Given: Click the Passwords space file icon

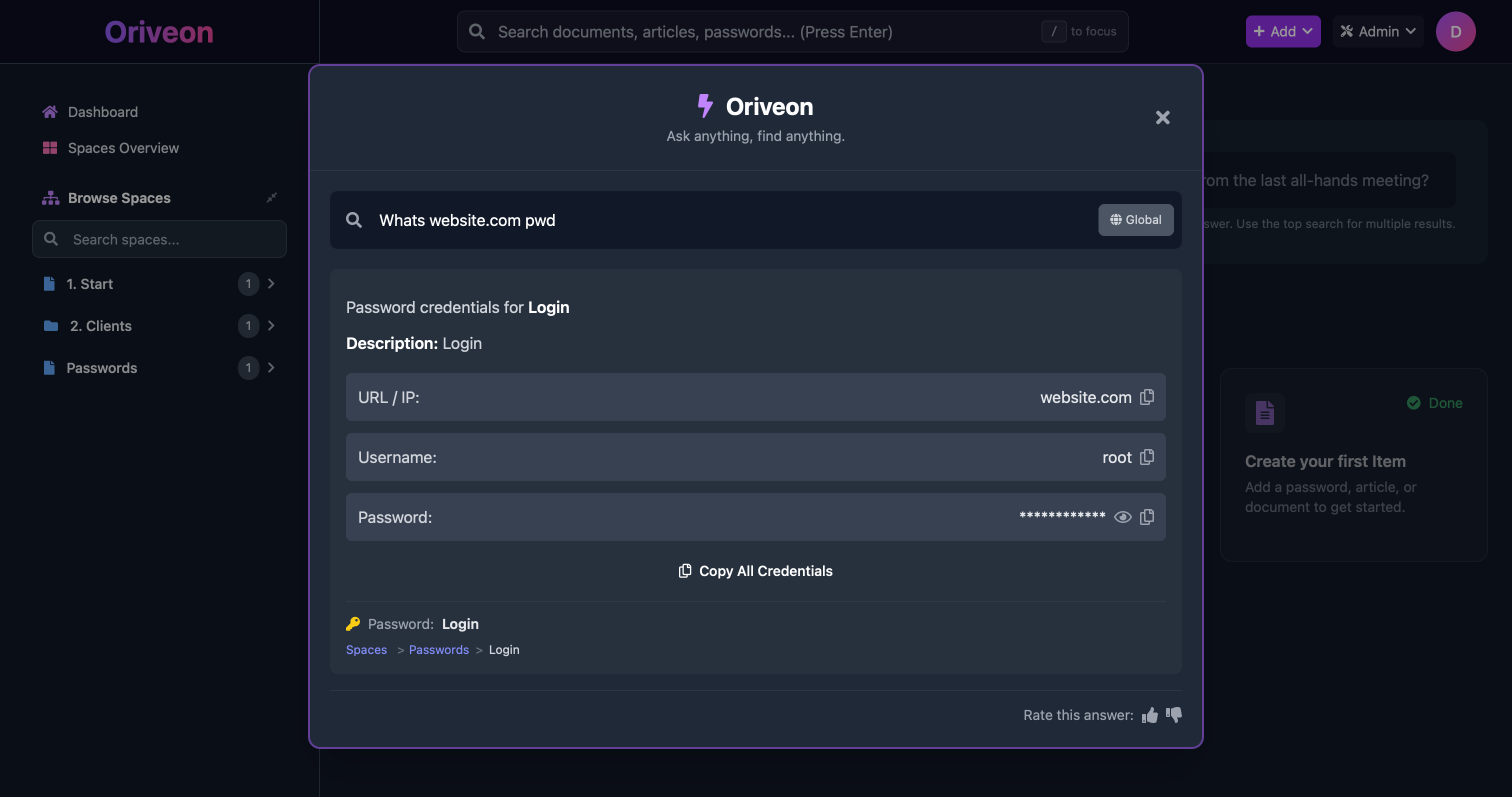Looking at the screenshot, I should click(49, 368).
